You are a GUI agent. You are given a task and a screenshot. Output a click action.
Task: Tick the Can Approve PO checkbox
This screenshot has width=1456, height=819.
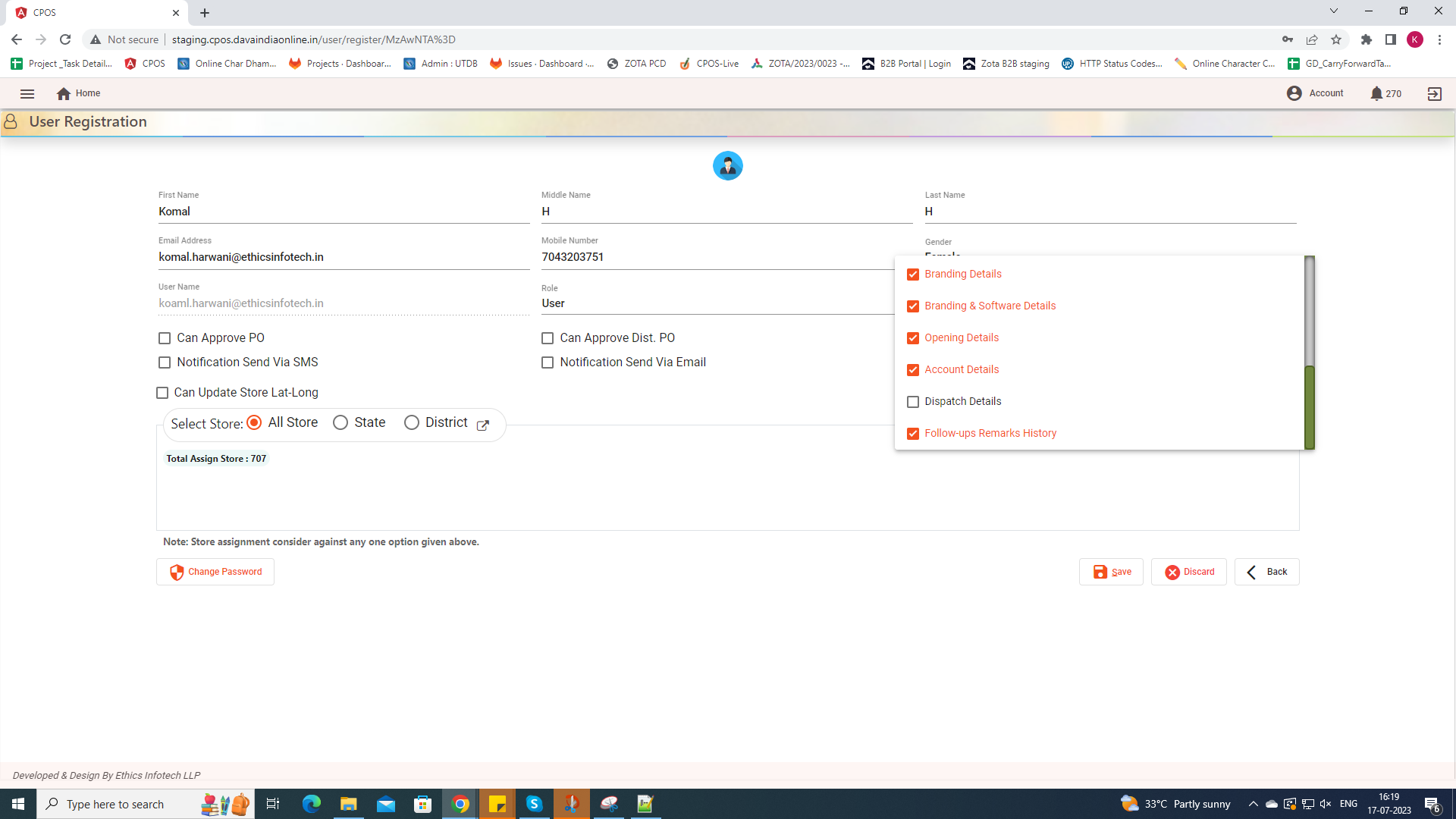(165, 338)
